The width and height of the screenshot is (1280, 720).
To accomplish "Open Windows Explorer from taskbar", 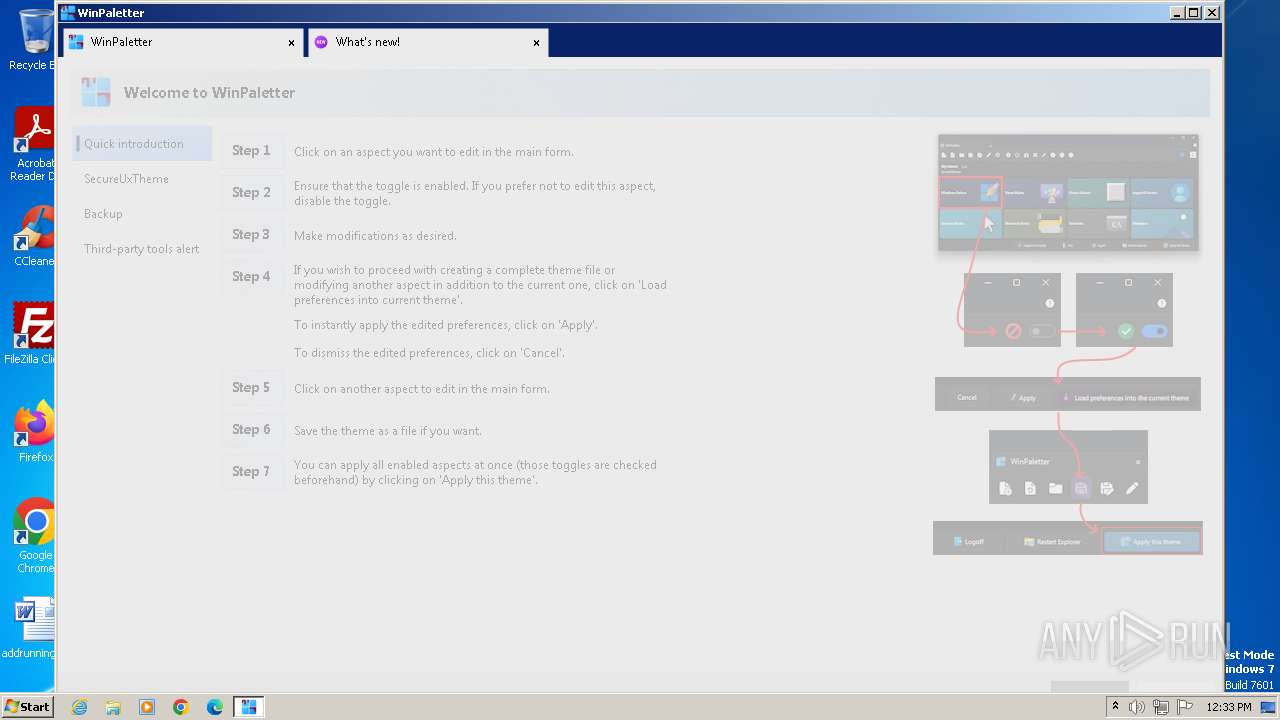I will tap(113, 707).
